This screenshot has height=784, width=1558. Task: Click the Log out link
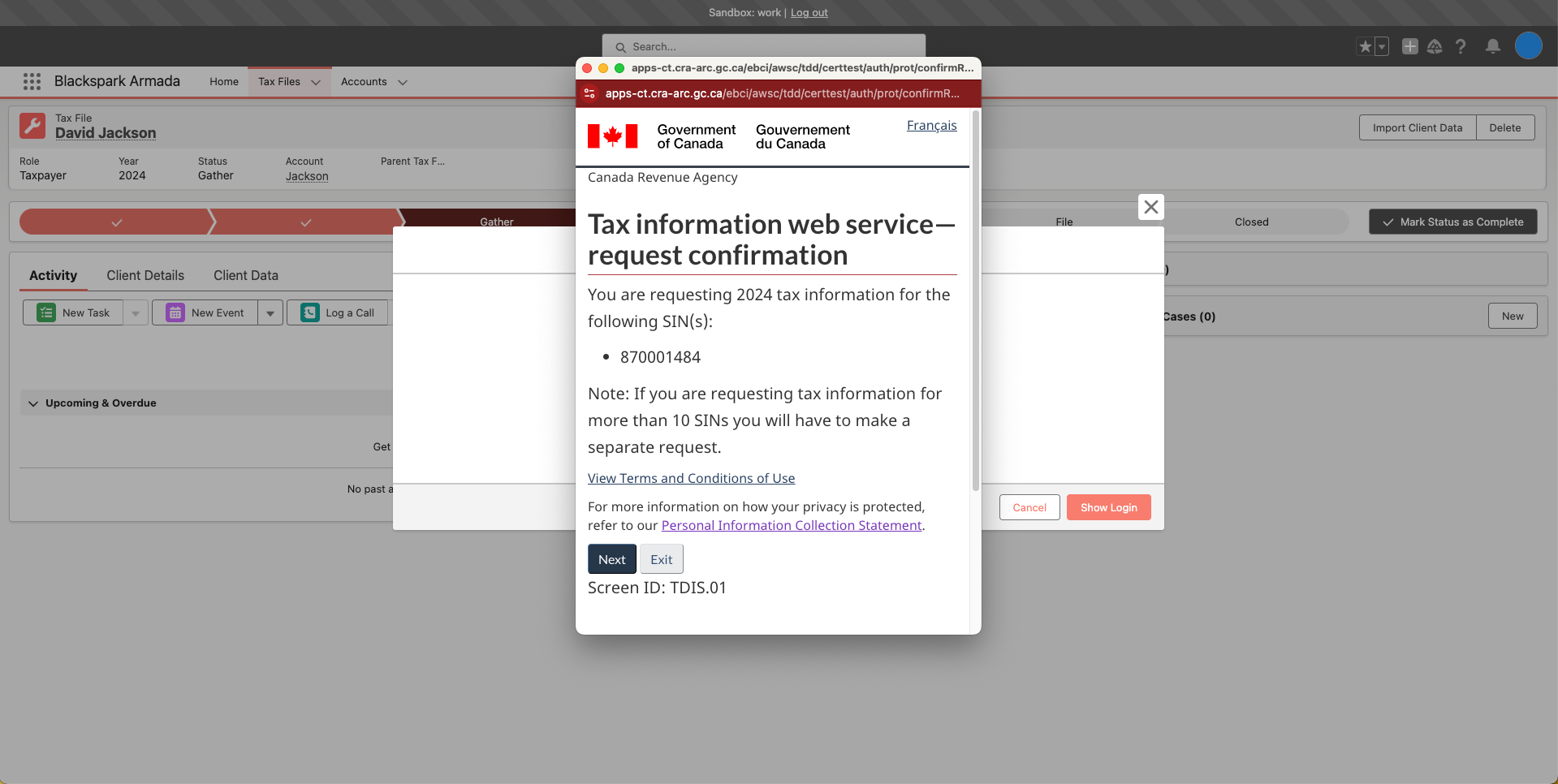click(809, 12)
